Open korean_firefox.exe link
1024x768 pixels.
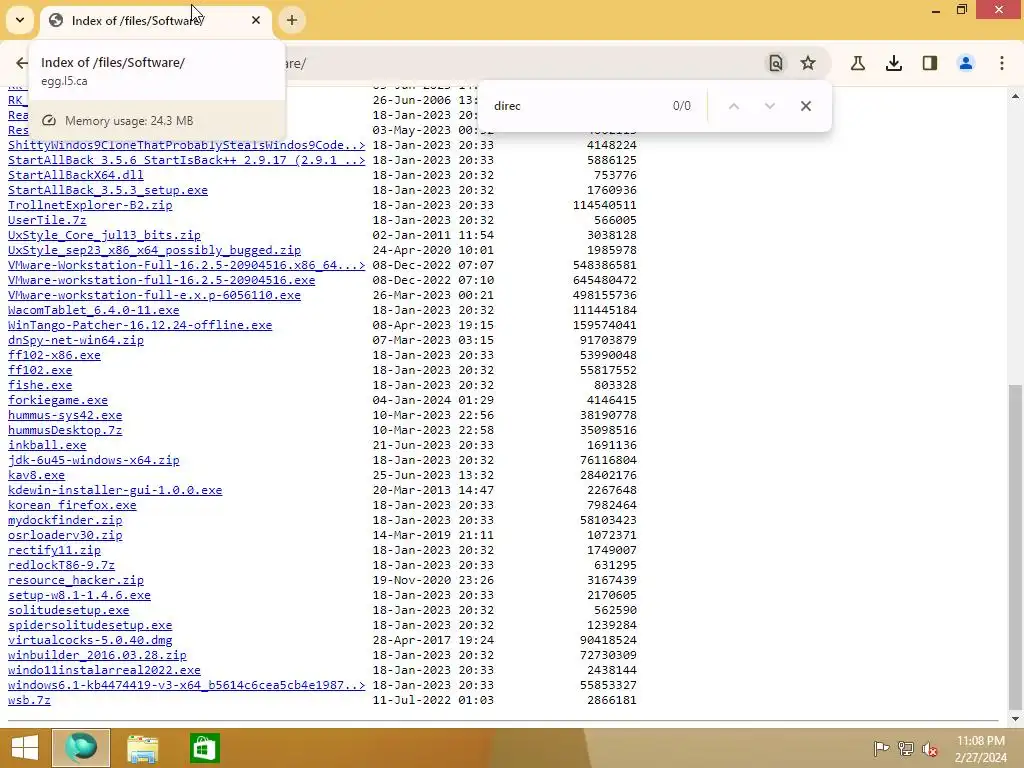(x=72, y=505)
